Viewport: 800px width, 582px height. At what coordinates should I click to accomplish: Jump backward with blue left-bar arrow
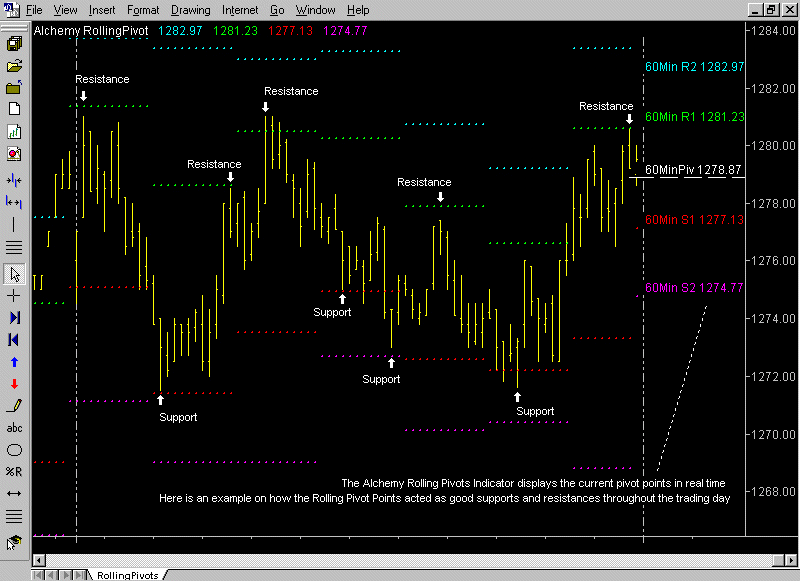pos(14,340)
